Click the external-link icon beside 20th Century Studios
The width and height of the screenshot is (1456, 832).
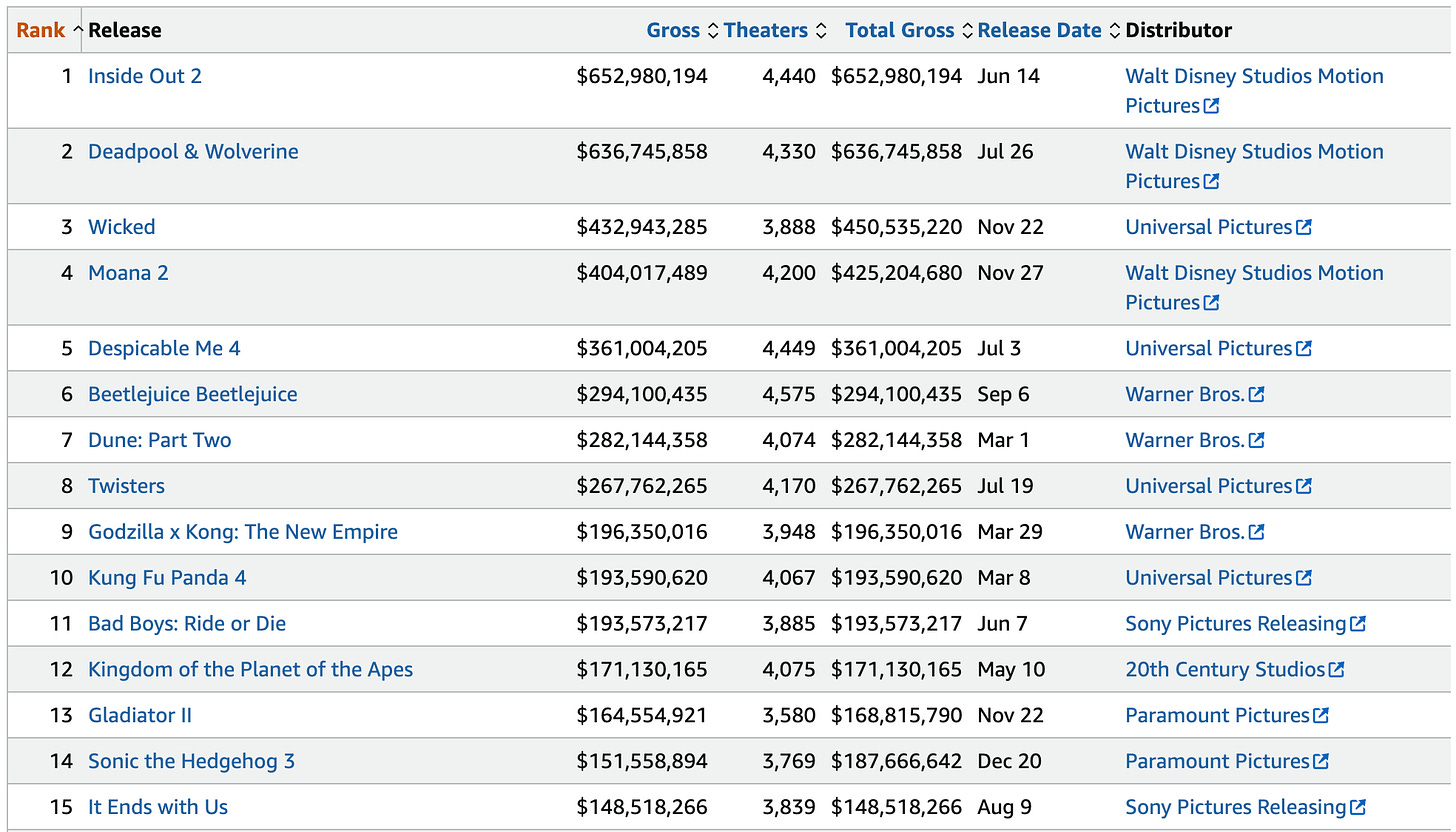click(1337, 670)
